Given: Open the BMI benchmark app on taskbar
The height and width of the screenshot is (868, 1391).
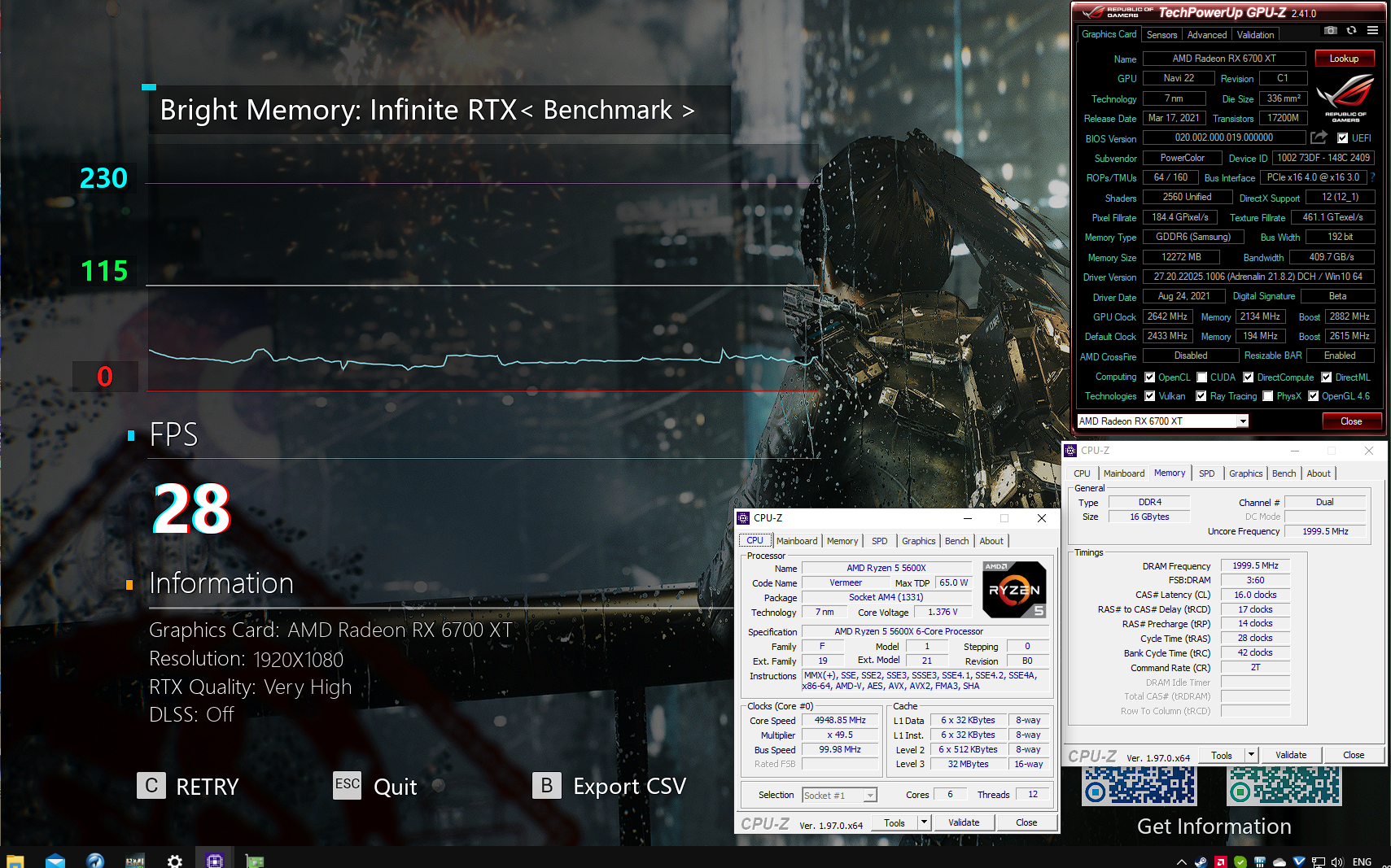Looking at the screenshot, I should point(135,861).
